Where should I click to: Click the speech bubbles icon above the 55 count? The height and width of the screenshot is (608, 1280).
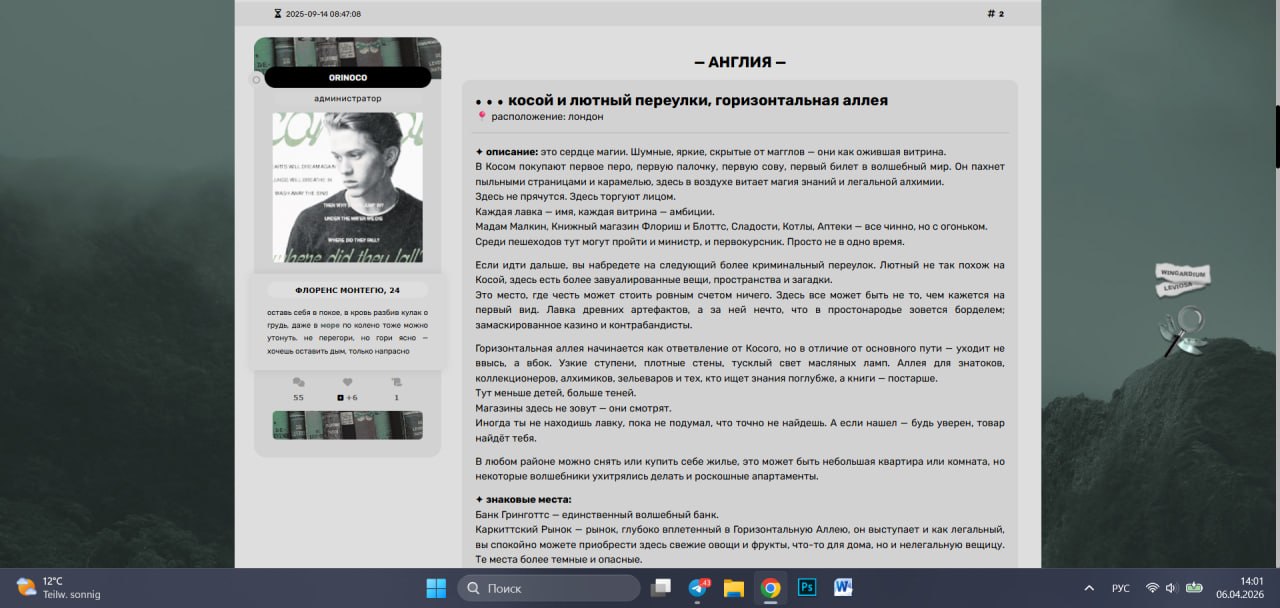pyautogui.click(x=298, y=382)
